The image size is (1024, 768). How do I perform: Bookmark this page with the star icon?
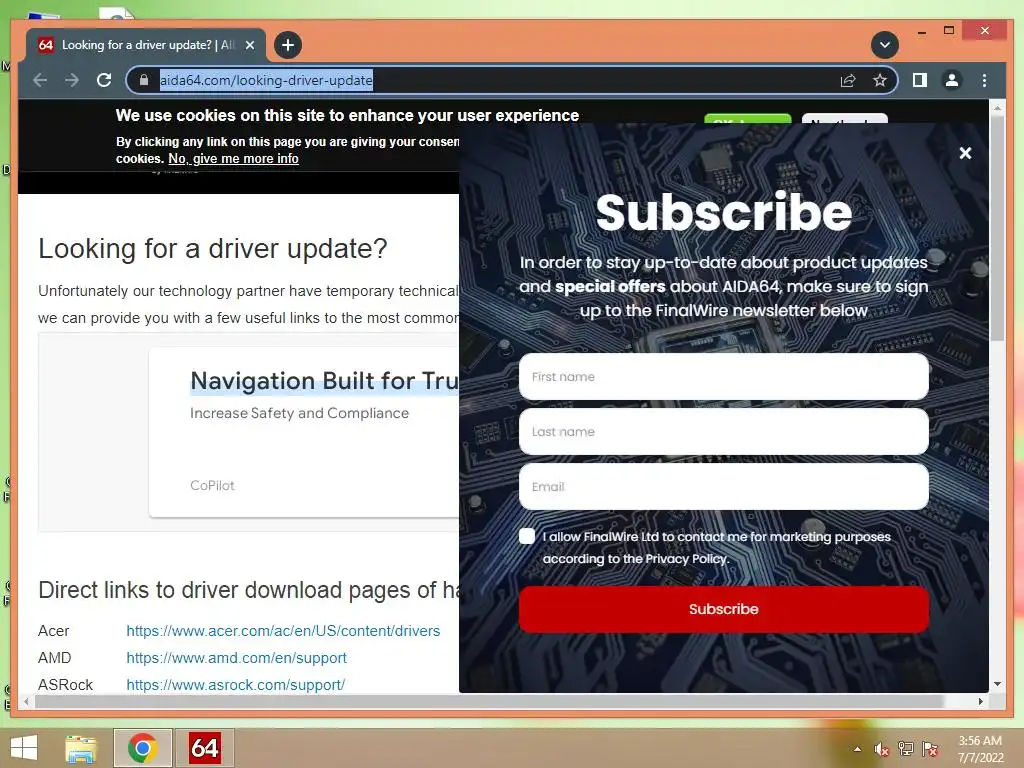pyautogui.click(x=880, y=80)
